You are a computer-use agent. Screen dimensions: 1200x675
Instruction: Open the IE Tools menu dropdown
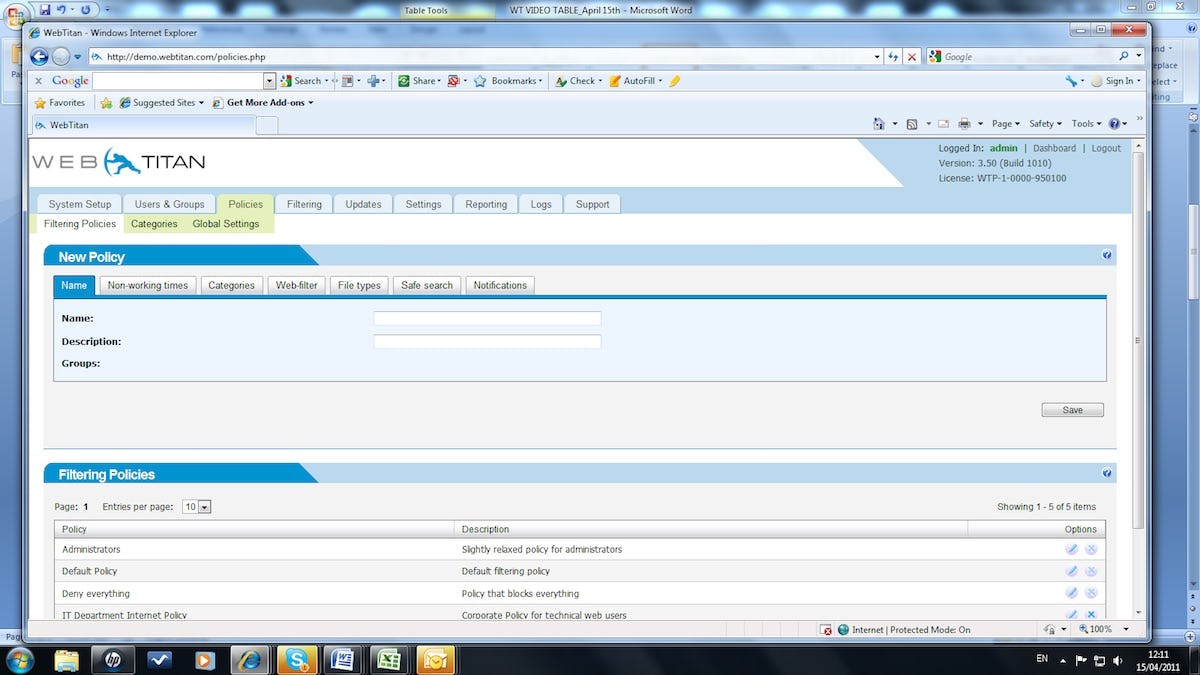click(1086, 124)
